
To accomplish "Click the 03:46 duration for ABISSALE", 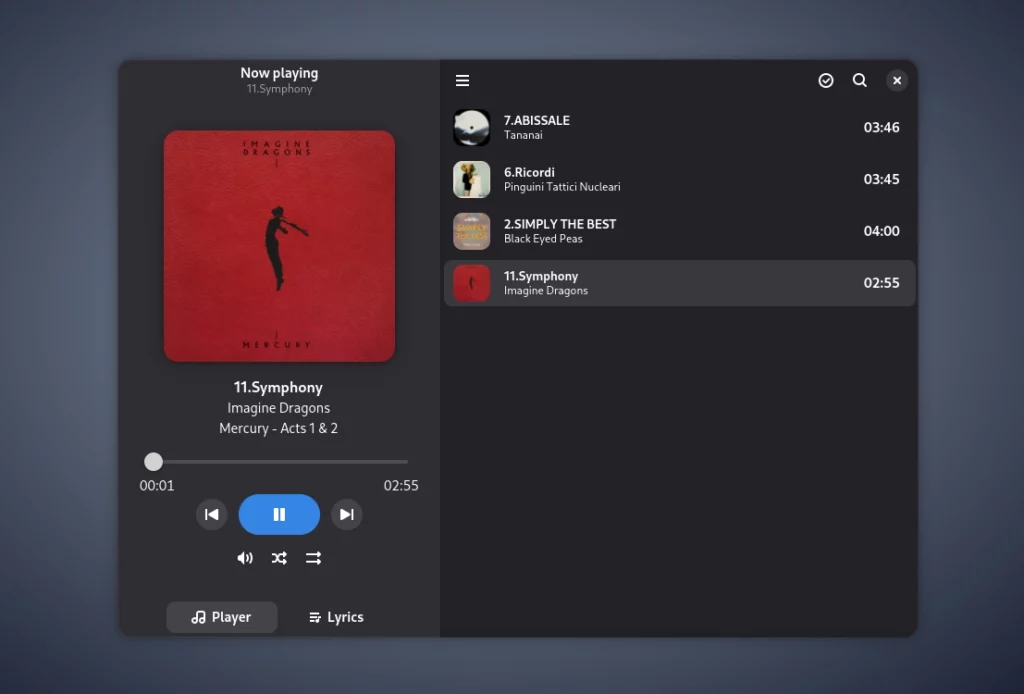I will click(x=881, y=127).
